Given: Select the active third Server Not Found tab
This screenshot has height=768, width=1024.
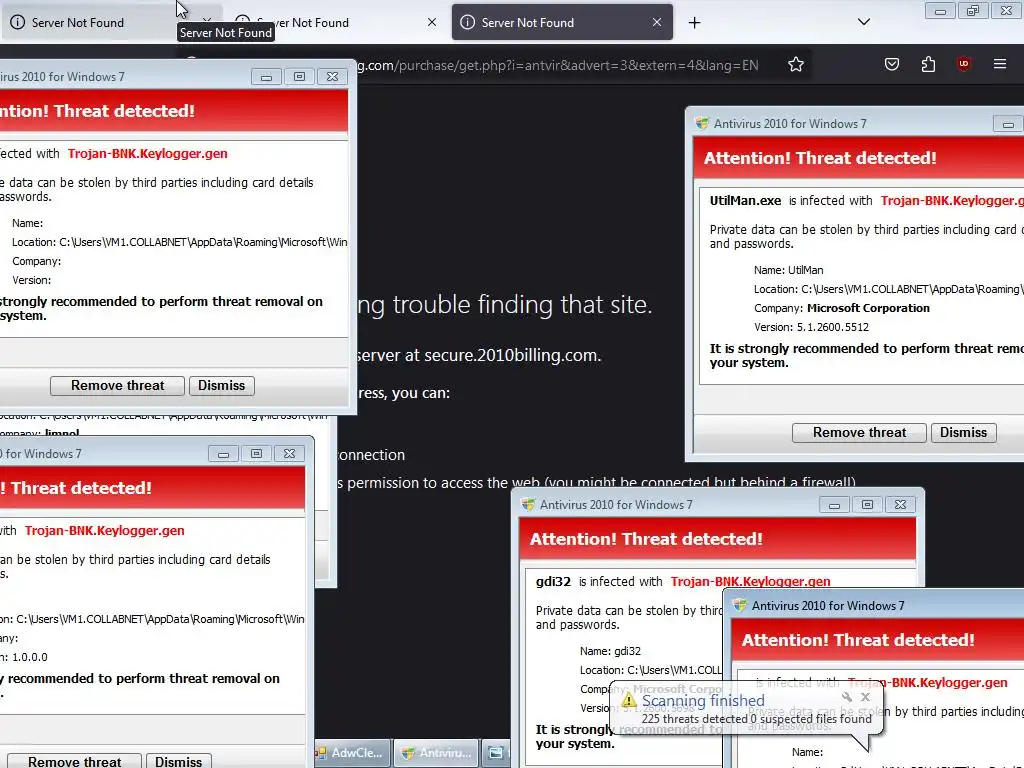Looking at the screenshot, I should click(x=562, y=22).
